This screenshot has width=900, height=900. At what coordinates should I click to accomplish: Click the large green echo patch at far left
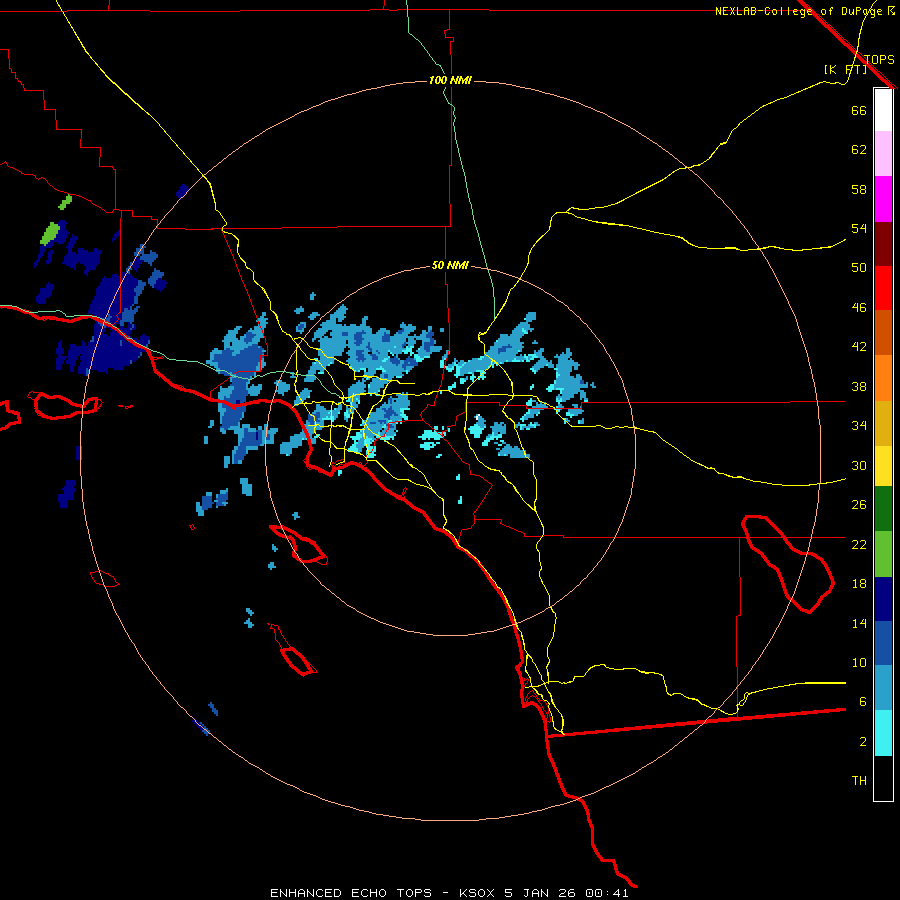[x=50, y=233]
